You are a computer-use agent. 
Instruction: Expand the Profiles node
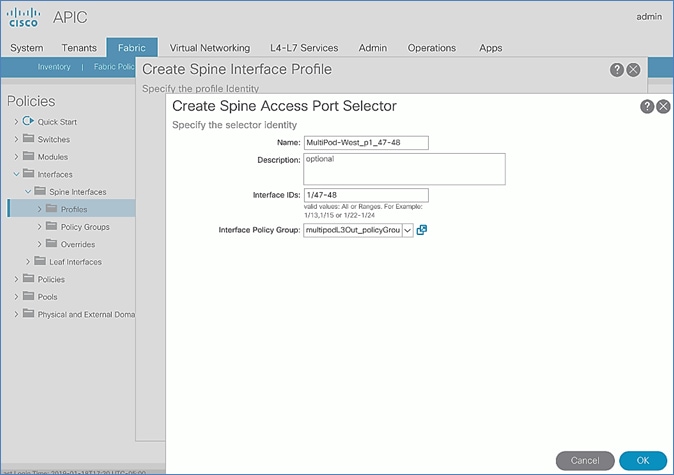click(x=39, y=209)
